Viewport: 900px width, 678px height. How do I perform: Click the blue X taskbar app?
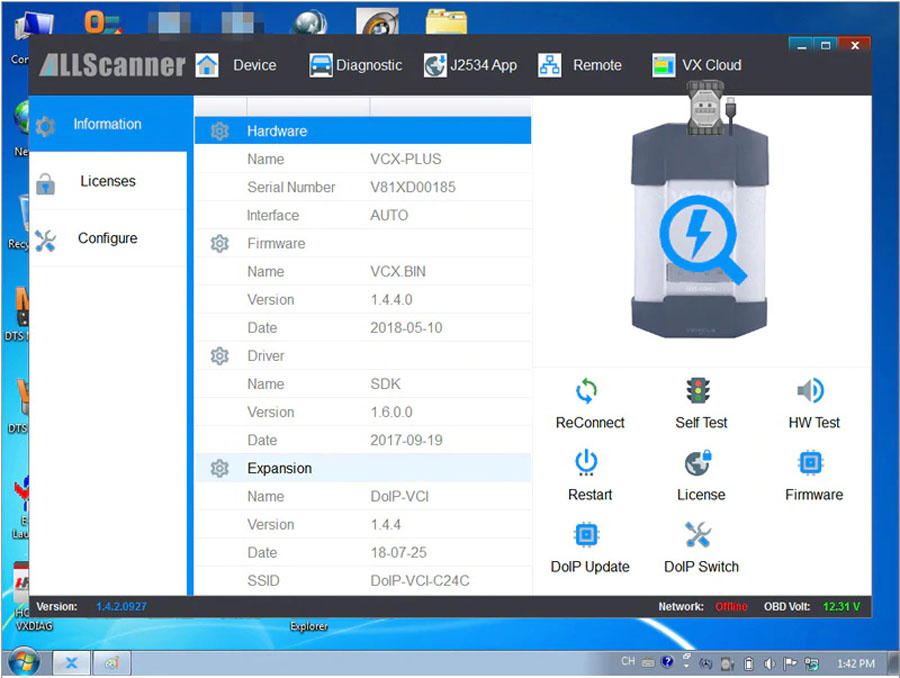coord(71,663)
